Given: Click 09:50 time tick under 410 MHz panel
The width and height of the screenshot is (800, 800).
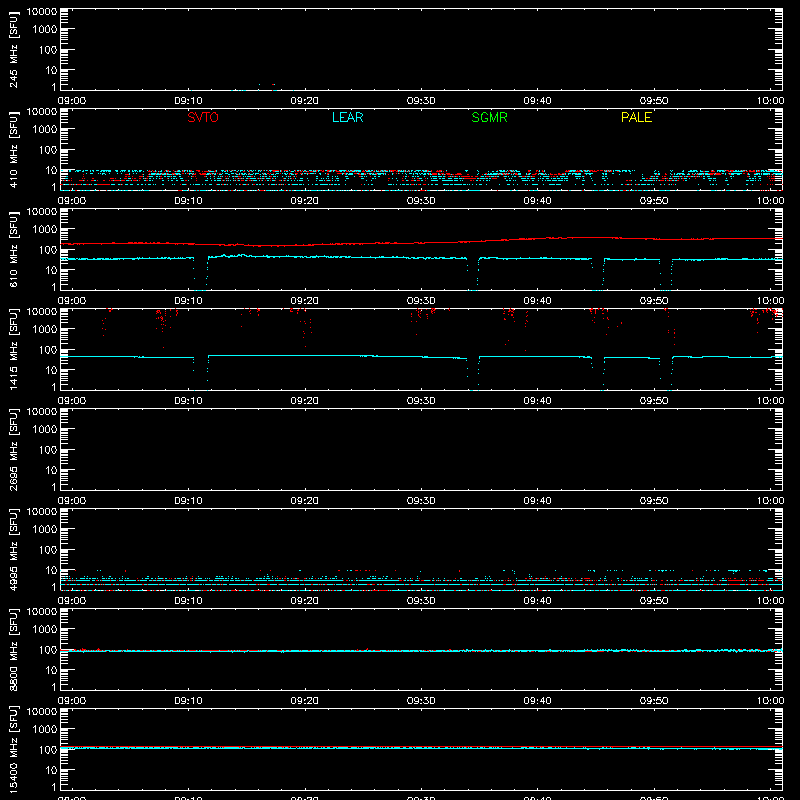Looking at the screenshot, I should click(654, 201).
